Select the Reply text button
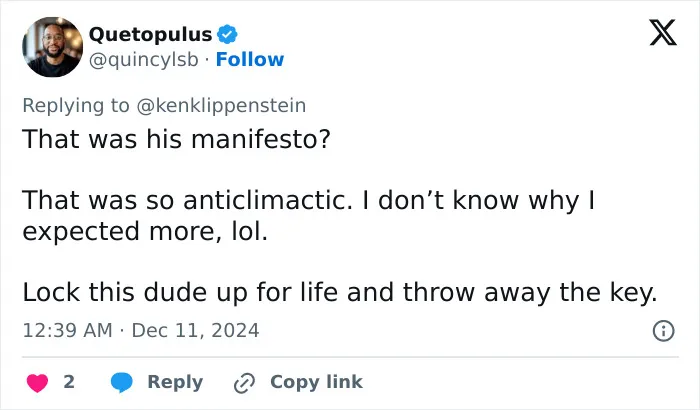The image size is (700, 410). point(175,382)
